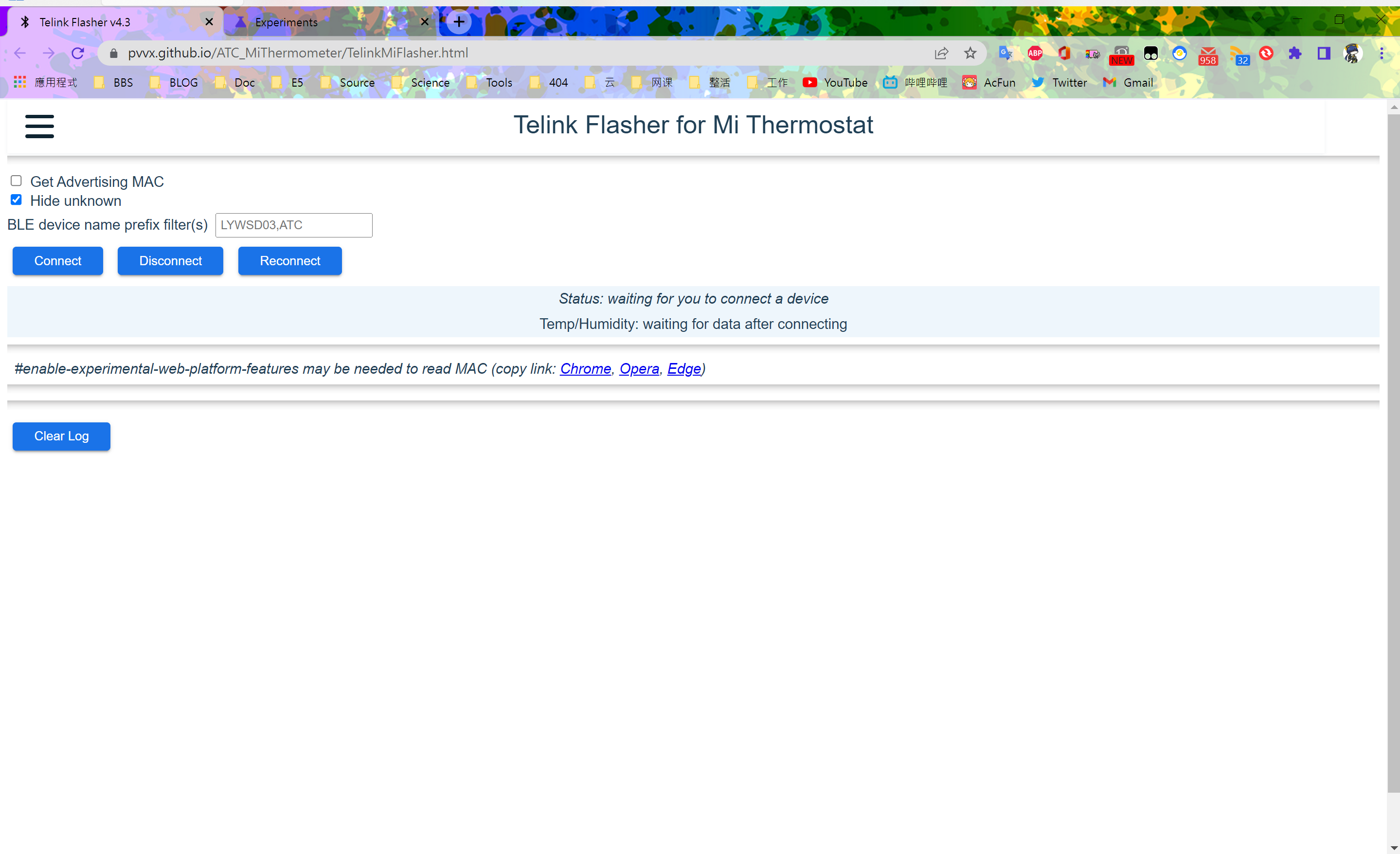Open the YouTube bookmark

[835, 82]
